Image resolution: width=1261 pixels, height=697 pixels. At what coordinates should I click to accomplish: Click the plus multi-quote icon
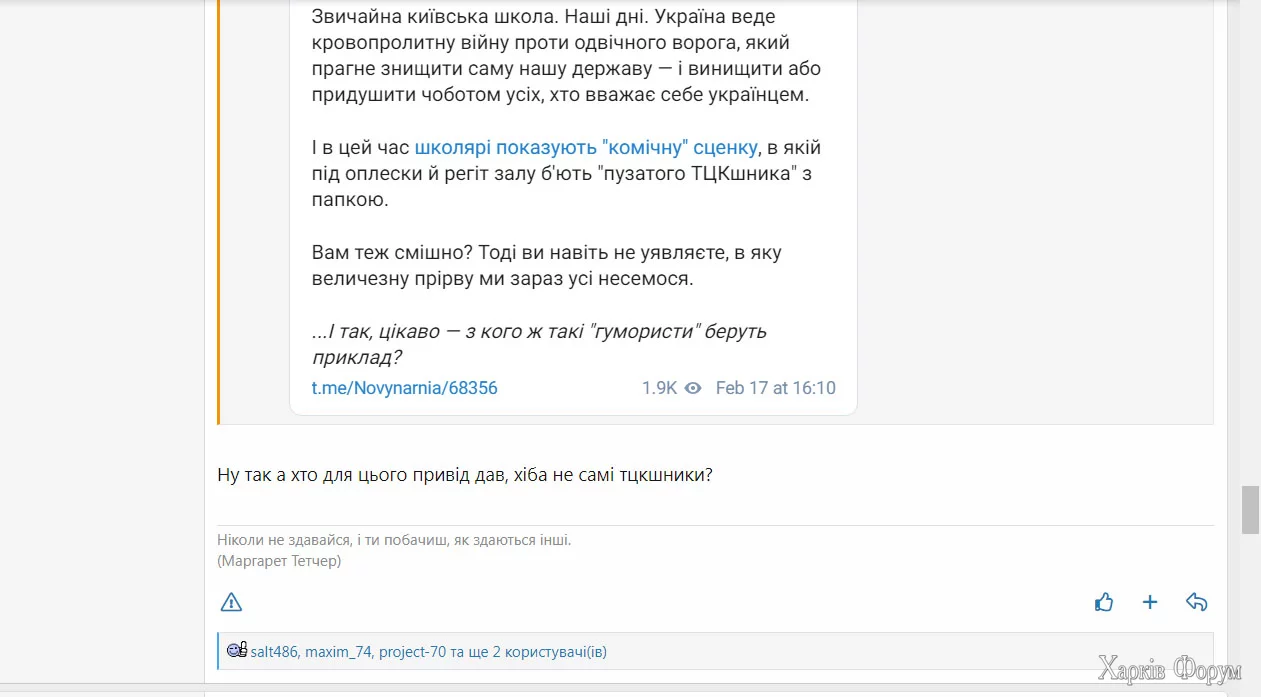click(1150, 602)
